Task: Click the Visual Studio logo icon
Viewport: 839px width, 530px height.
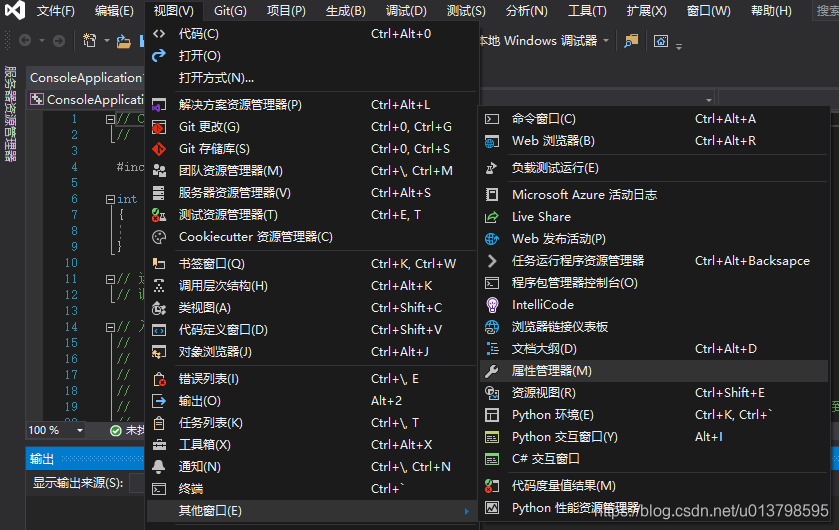Action: click(14, 10)
